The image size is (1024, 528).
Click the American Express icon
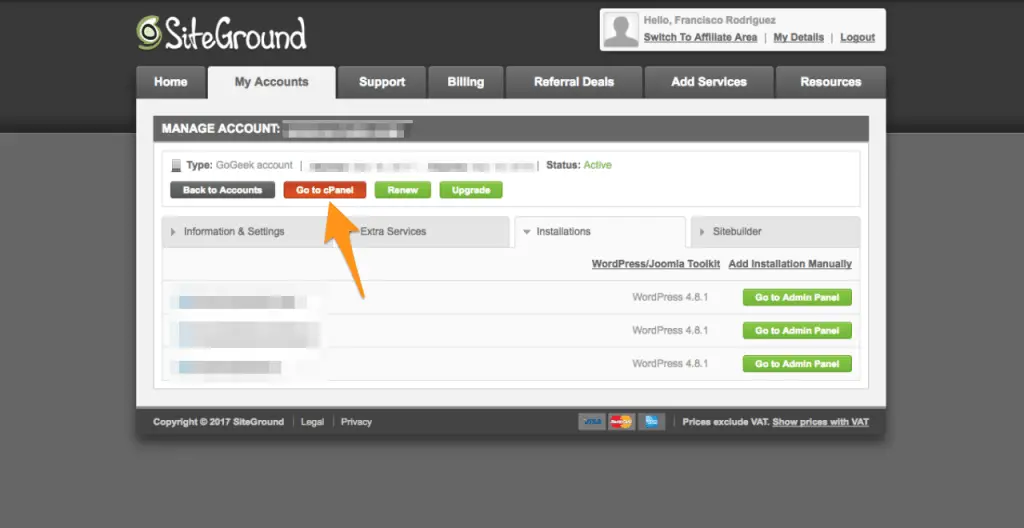(651, 421)
